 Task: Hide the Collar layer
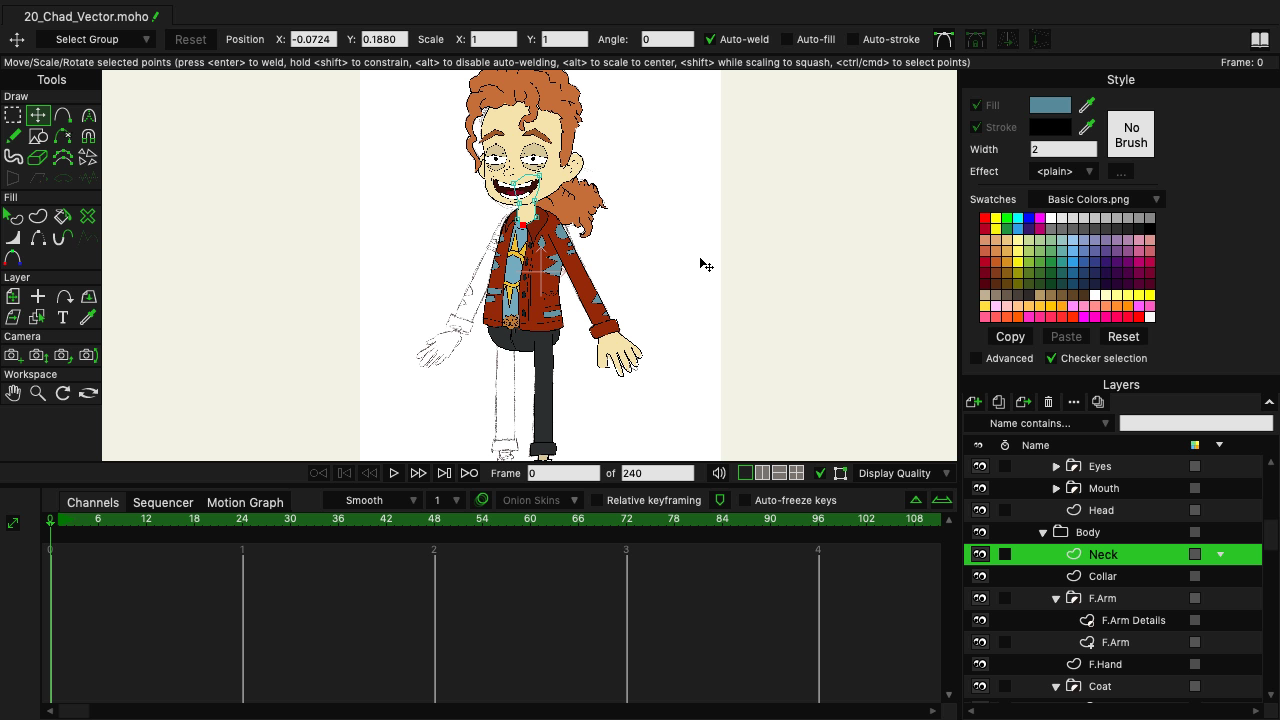[980, 576]
